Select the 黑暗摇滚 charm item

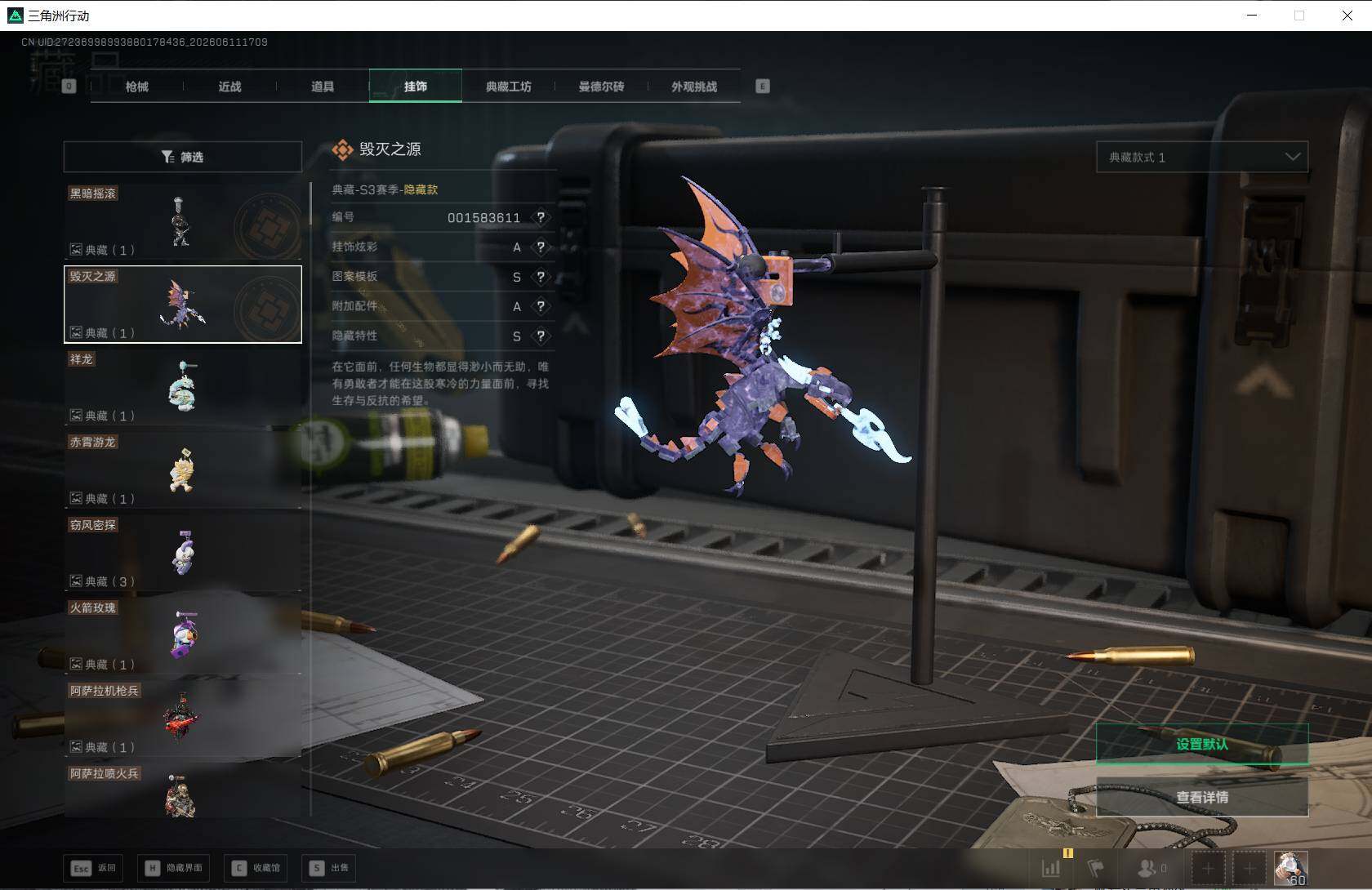[183, 221]
